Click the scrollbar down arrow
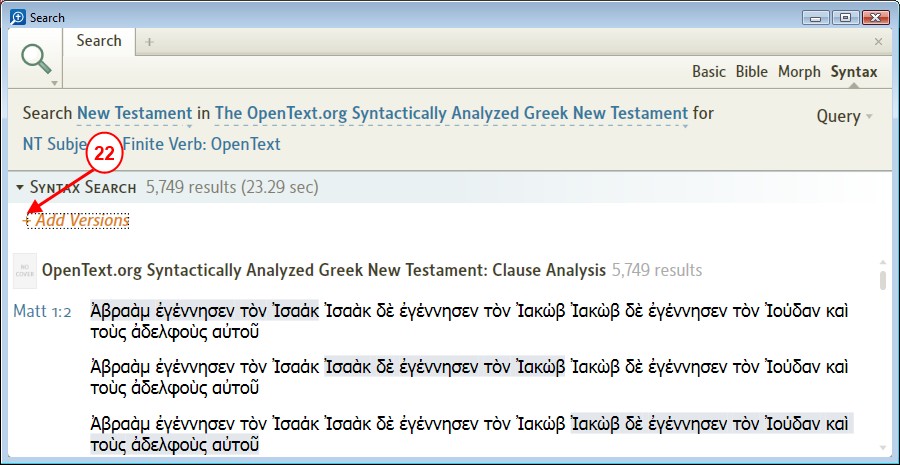This screenshot has width=900, height=465. (x=885, y=448)
